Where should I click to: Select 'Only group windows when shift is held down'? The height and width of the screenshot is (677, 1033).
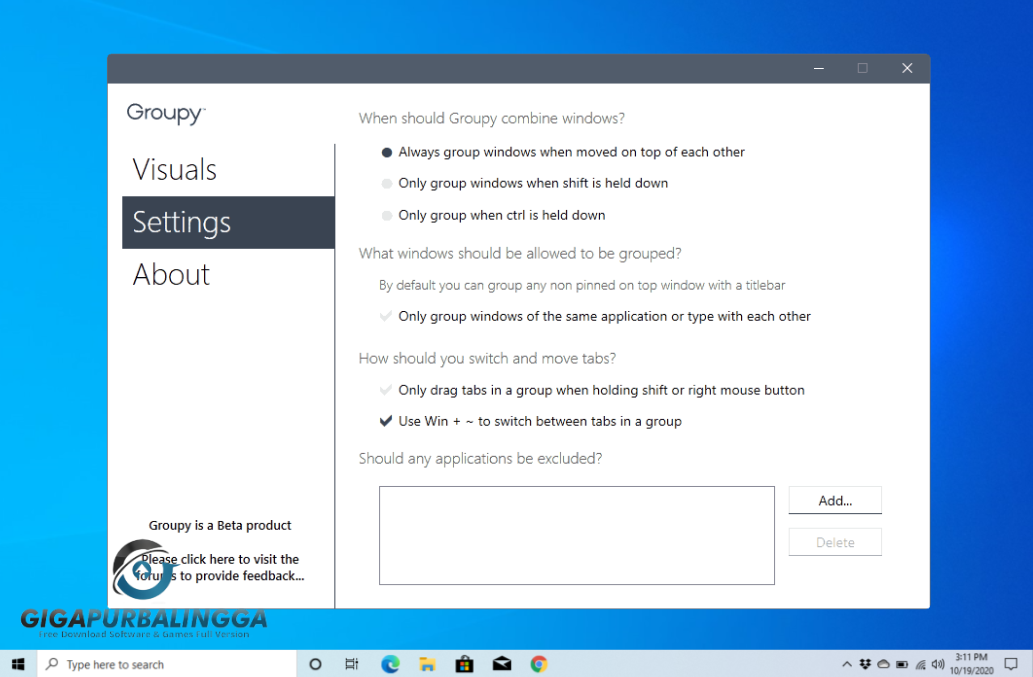[x=385, y=183]
